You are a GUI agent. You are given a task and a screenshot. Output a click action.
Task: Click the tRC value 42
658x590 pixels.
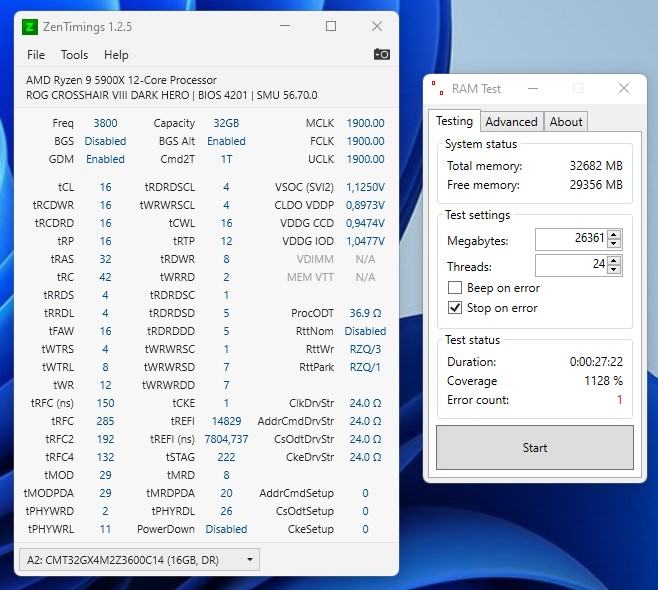point(105,277)
